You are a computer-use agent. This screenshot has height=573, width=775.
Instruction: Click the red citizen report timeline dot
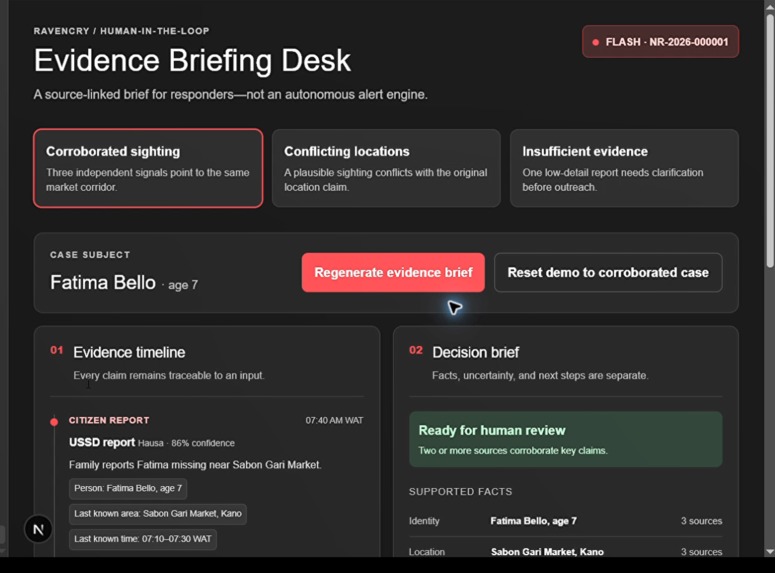[54, 422]
